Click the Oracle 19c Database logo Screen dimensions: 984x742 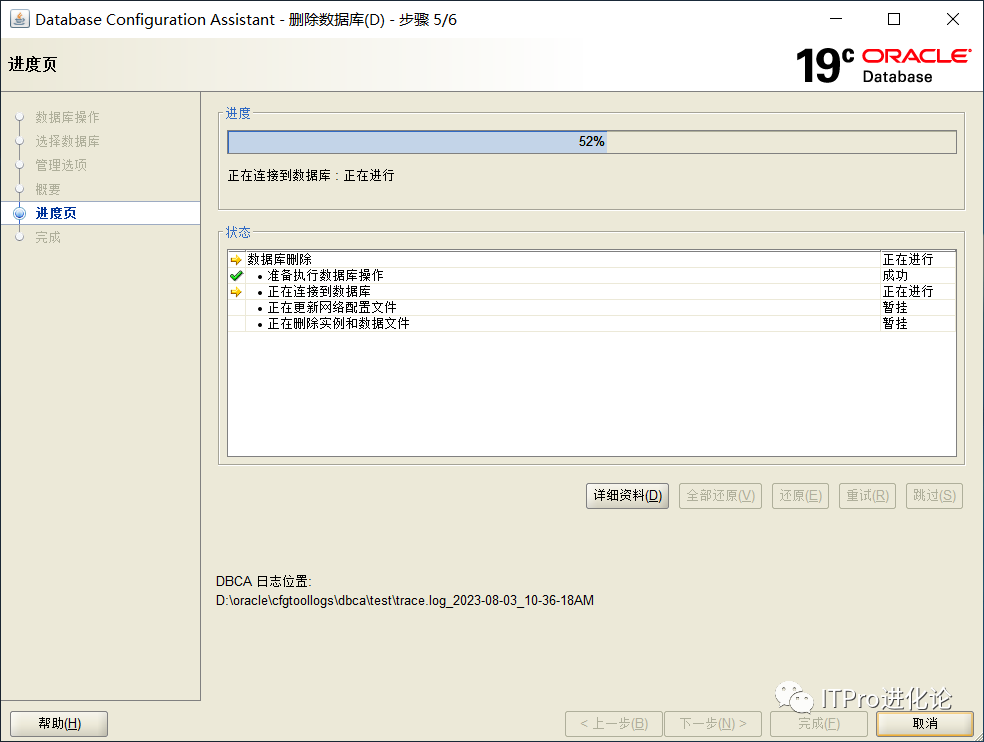tap(884, 65)
